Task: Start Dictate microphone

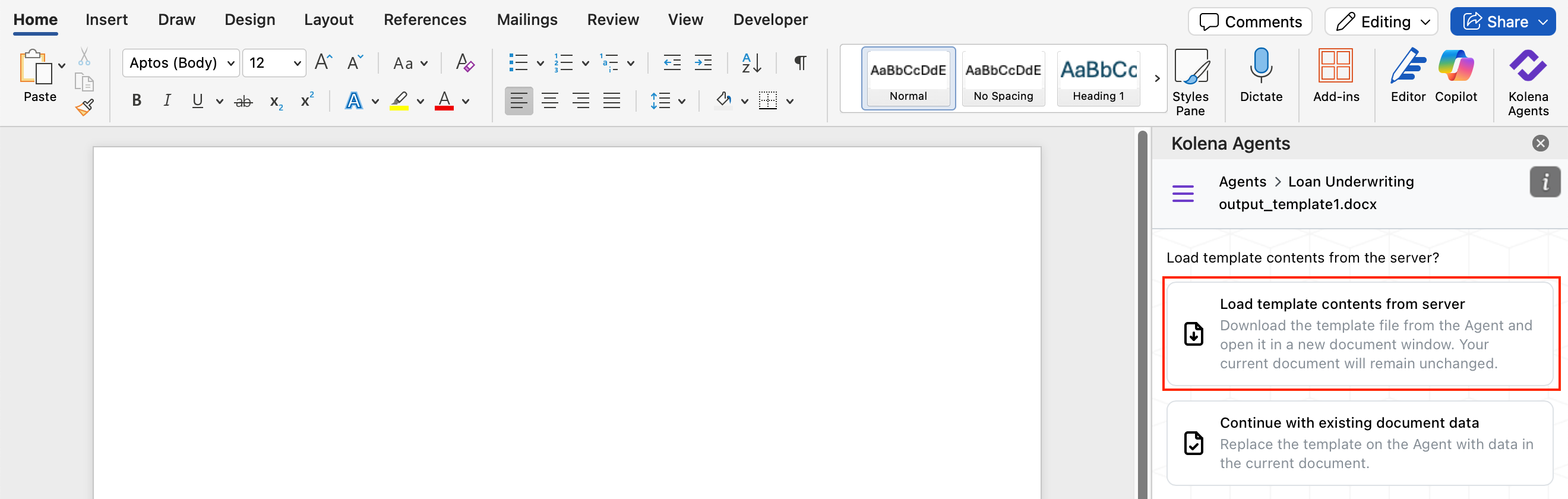Action: 1260,76
